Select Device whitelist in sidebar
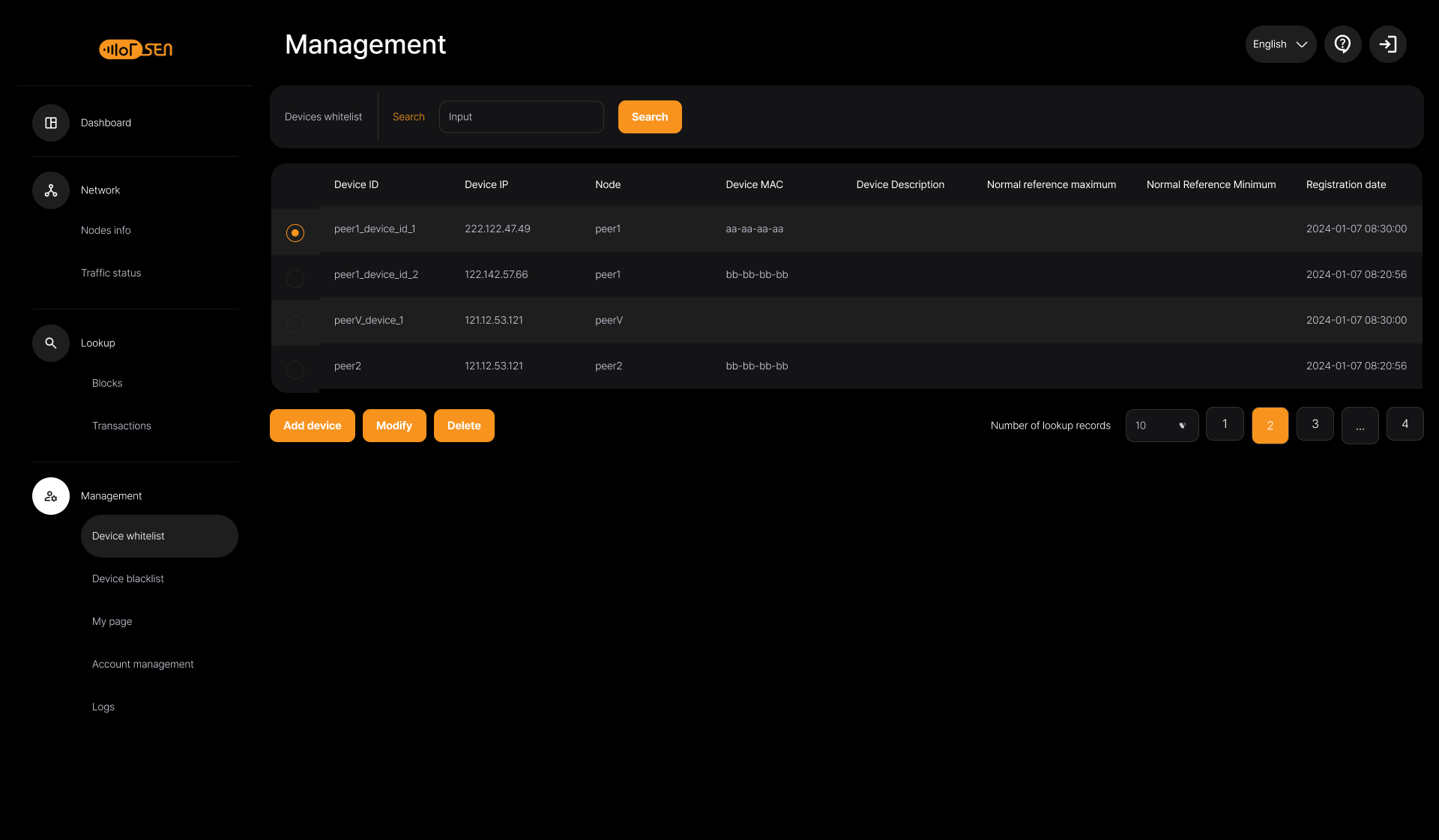Screen dimensions: 1439x840 click(x=160, y=536)
